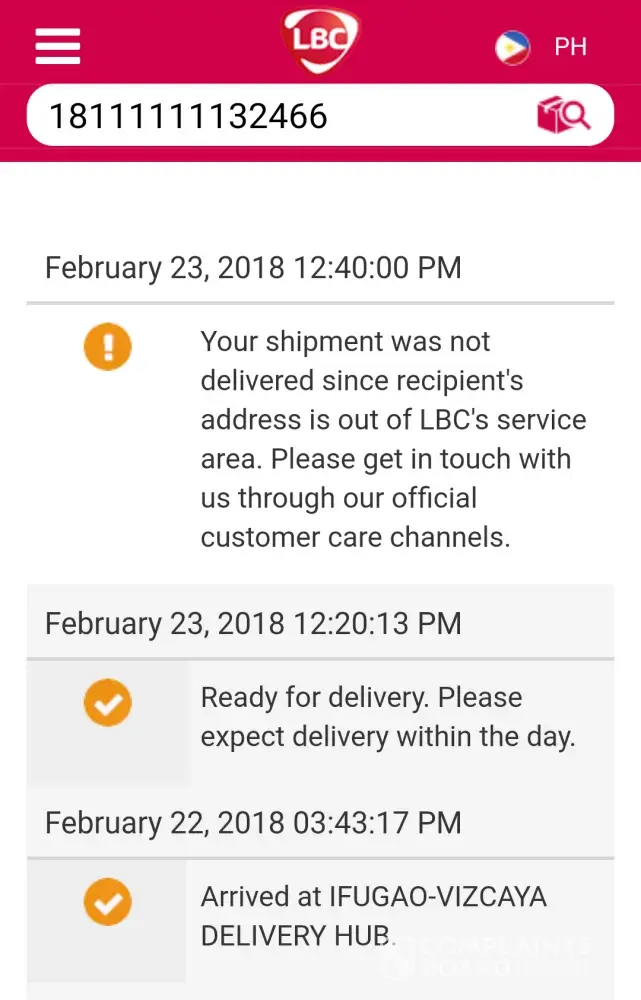This screenshot has width=641, height=1000.
Task: Select the February 23 12:20:13 PM header
Action: point(253,623)
